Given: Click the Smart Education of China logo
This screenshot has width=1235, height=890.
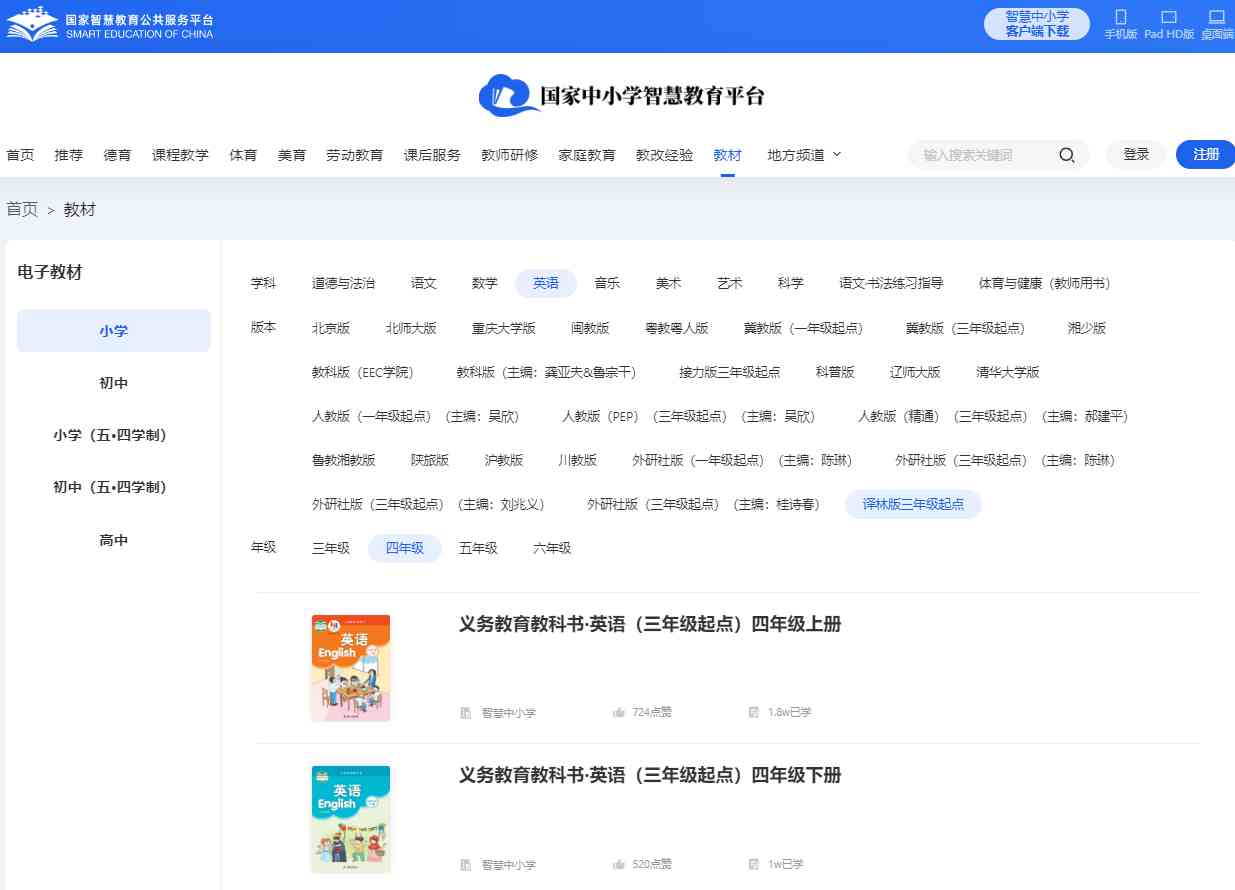Looking at the screenshot, I should coord(110,26).
